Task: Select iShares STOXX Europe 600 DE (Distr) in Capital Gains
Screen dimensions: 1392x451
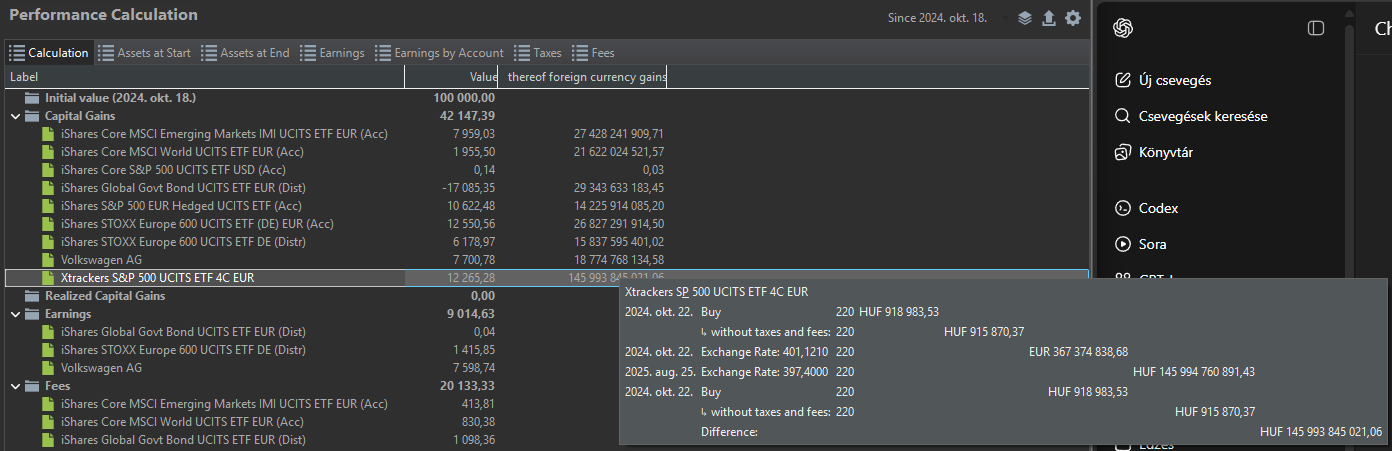Action: click(546, 242)
